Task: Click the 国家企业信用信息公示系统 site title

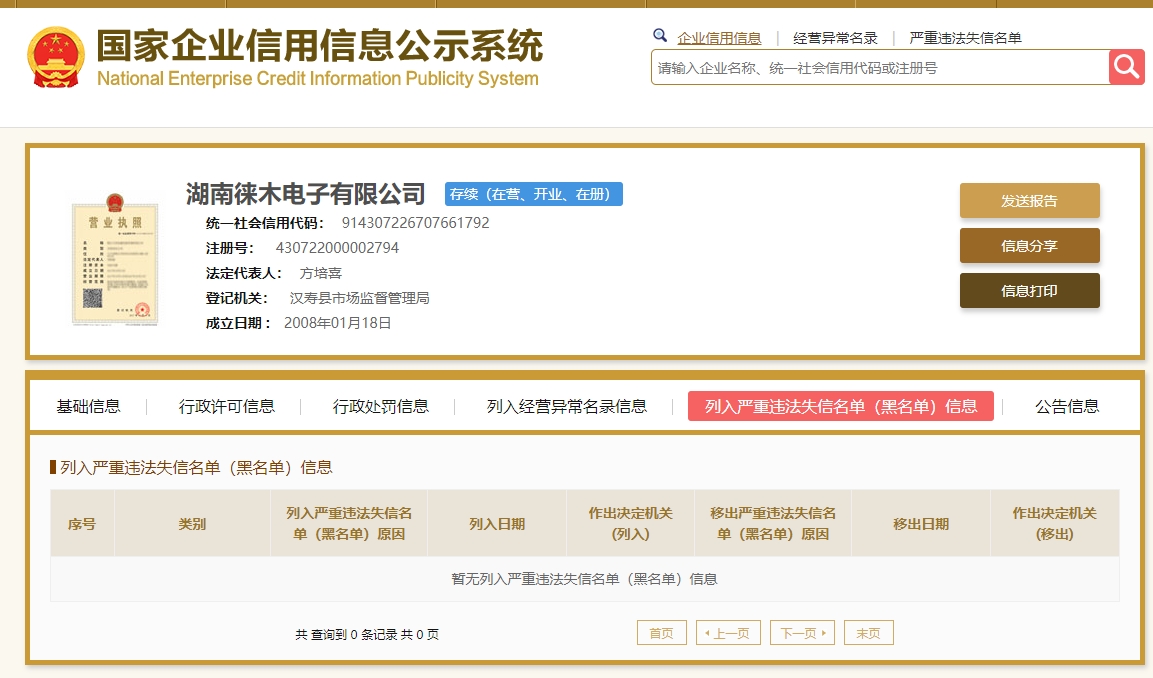Action: point(320,46)
